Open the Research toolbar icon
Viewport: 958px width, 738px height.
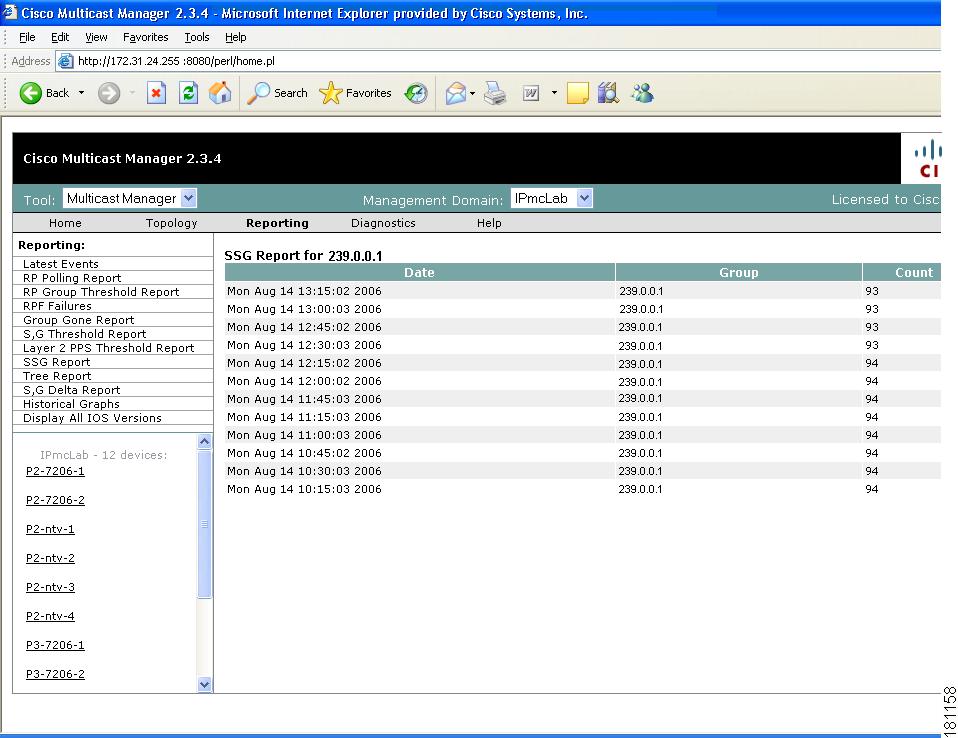pos(609,93)
